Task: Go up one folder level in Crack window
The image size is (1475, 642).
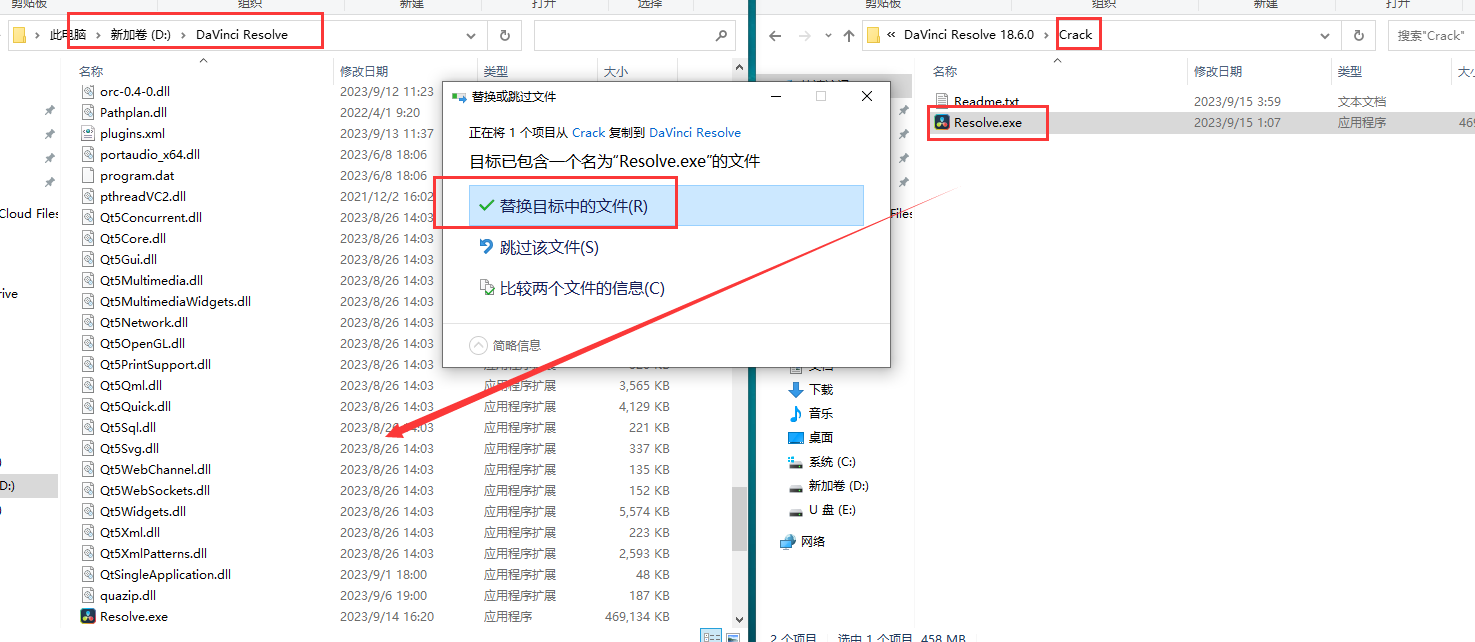Action: (x=849, y=36)
